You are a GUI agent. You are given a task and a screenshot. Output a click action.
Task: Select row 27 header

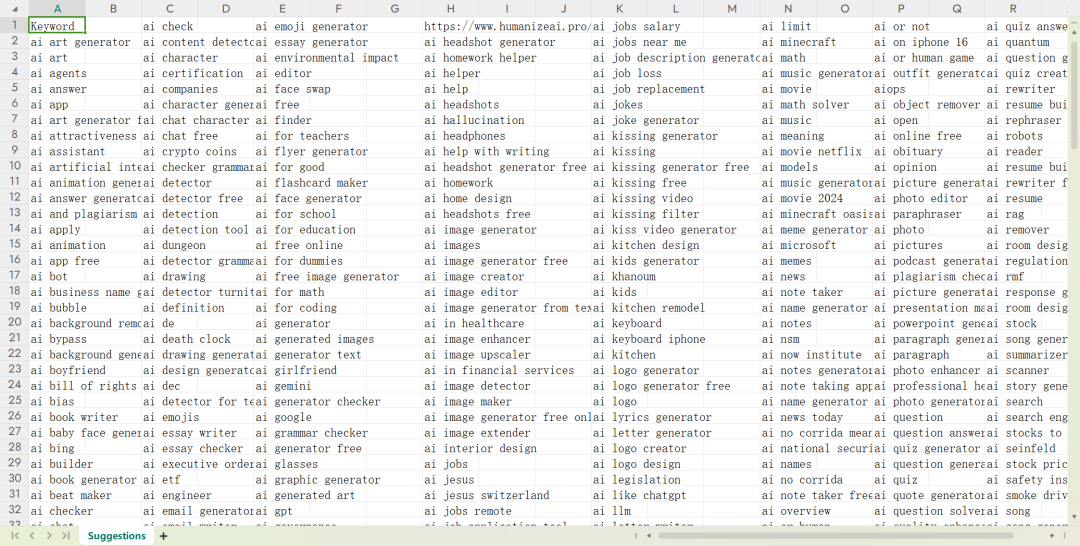[14, 432]
